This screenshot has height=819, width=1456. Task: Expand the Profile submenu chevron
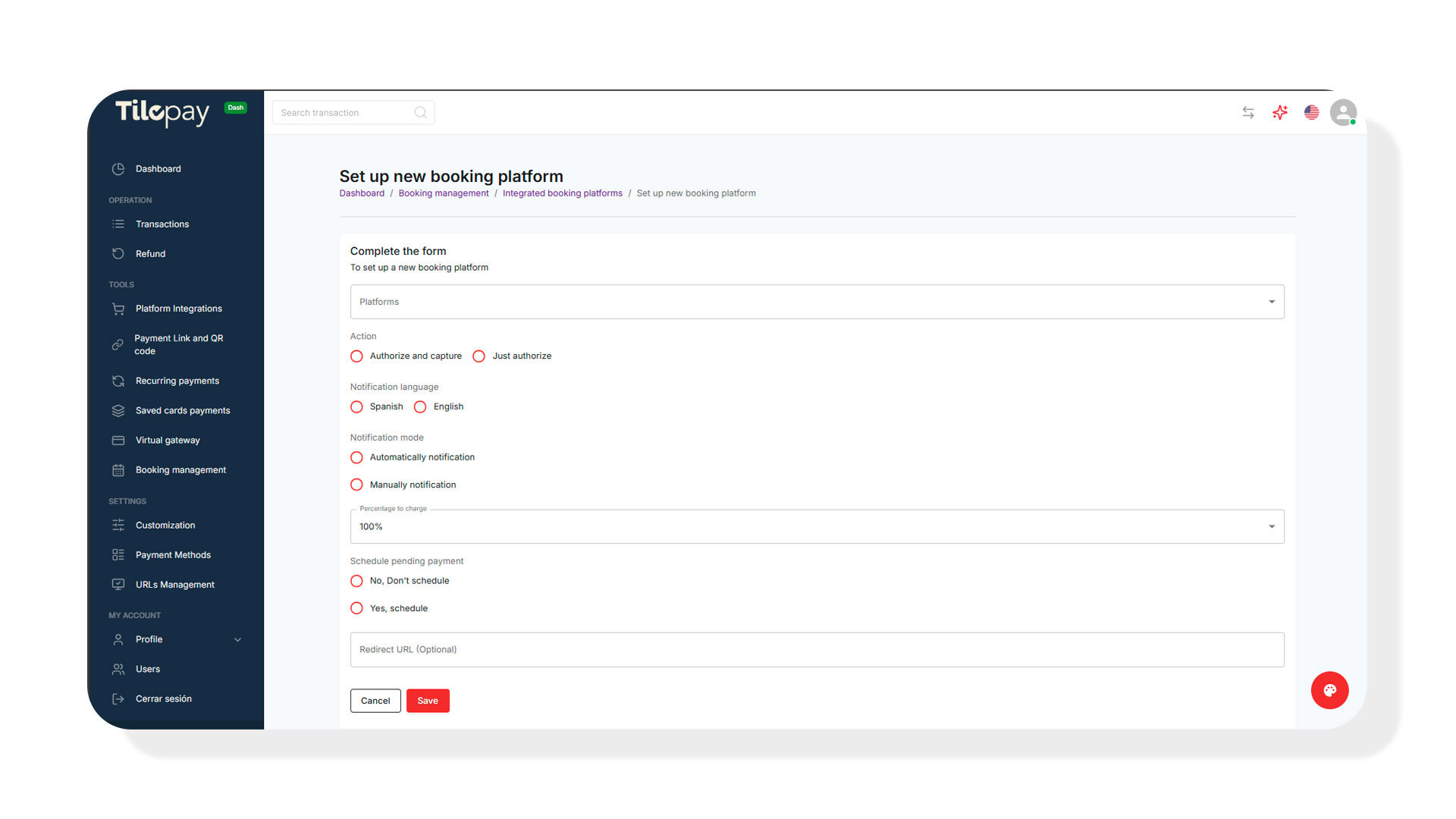pos(237,640)
